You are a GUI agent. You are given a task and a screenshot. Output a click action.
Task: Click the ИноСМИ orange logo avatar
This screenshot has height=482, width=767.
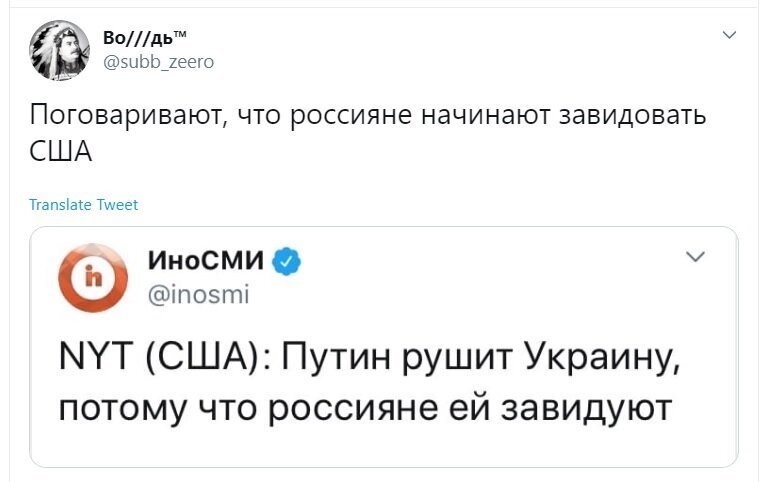pyautogui.click(x=93, y=277)
